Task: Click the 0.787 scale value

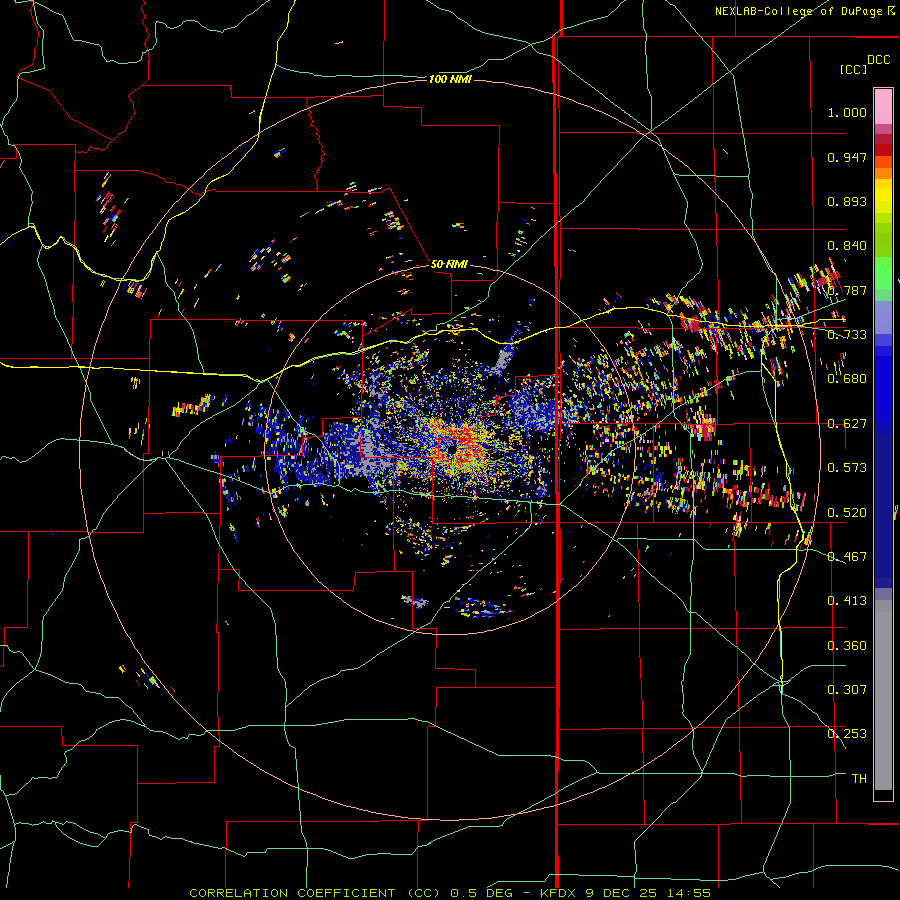Action: point(847,290)
